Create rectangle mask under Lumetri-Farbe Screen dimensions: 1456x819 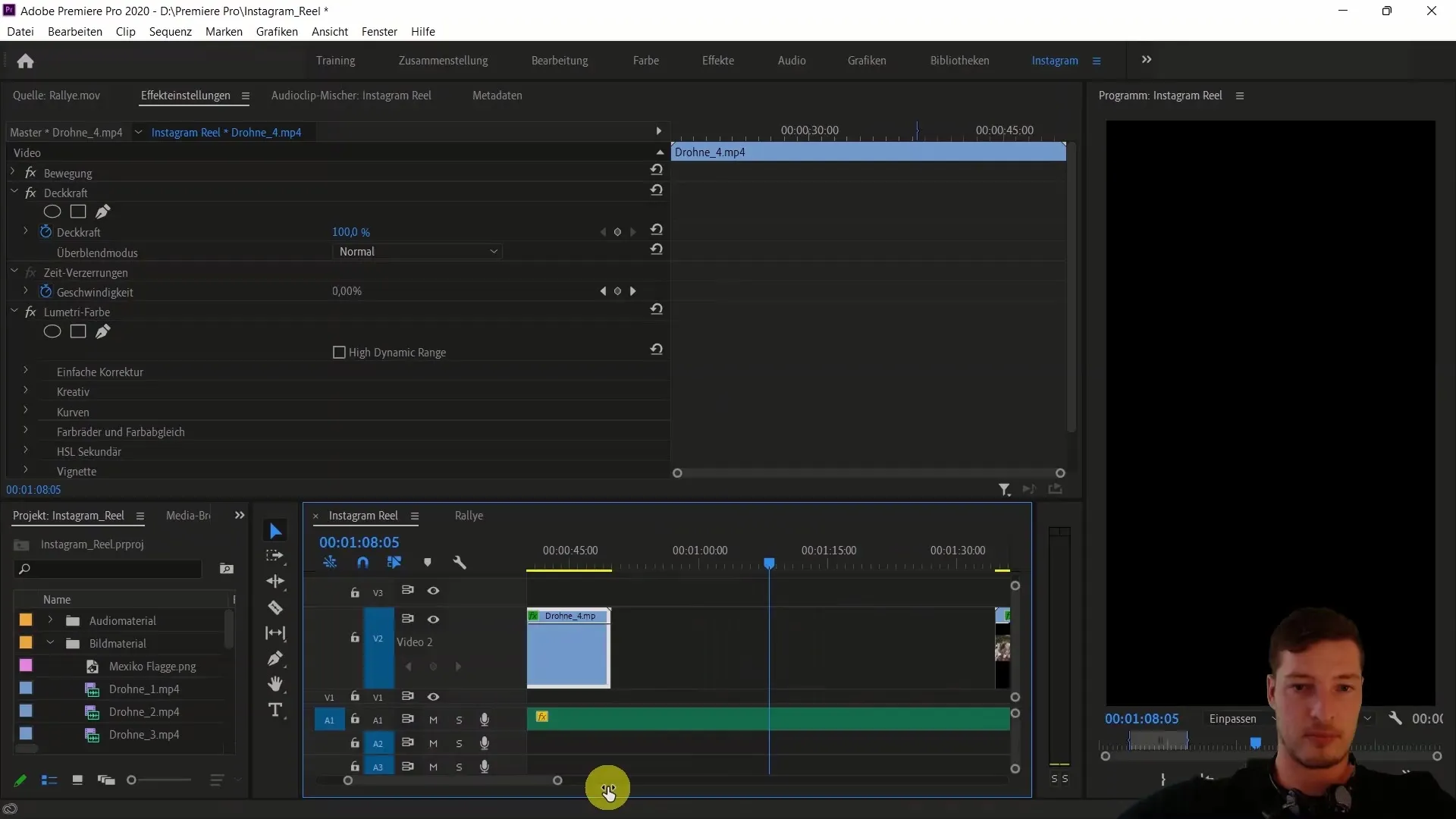coord(78,331)
